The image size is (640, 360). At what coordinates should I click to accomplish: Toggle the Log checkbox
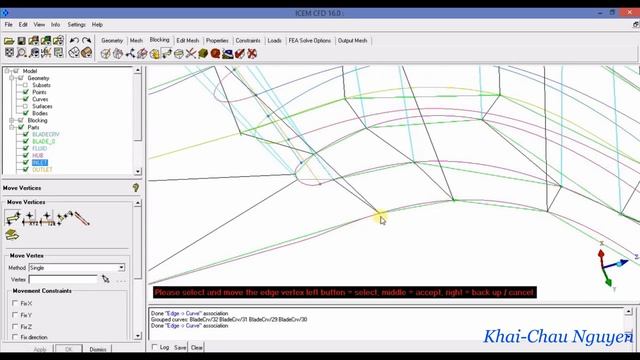point(154,347)
